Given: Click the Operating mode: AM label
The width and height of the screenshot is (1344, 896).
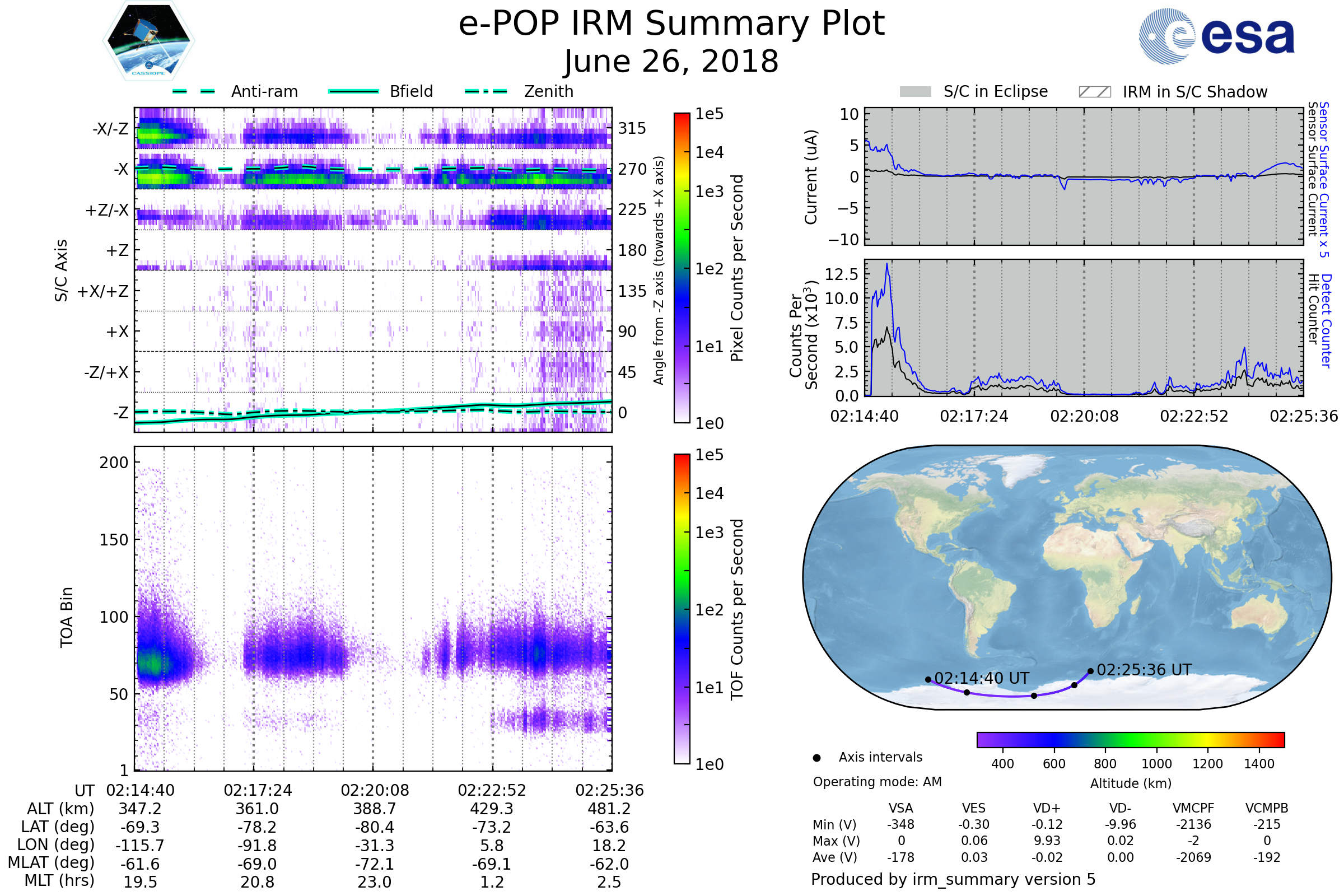Looking at the screenshot, I should (877, 782).
